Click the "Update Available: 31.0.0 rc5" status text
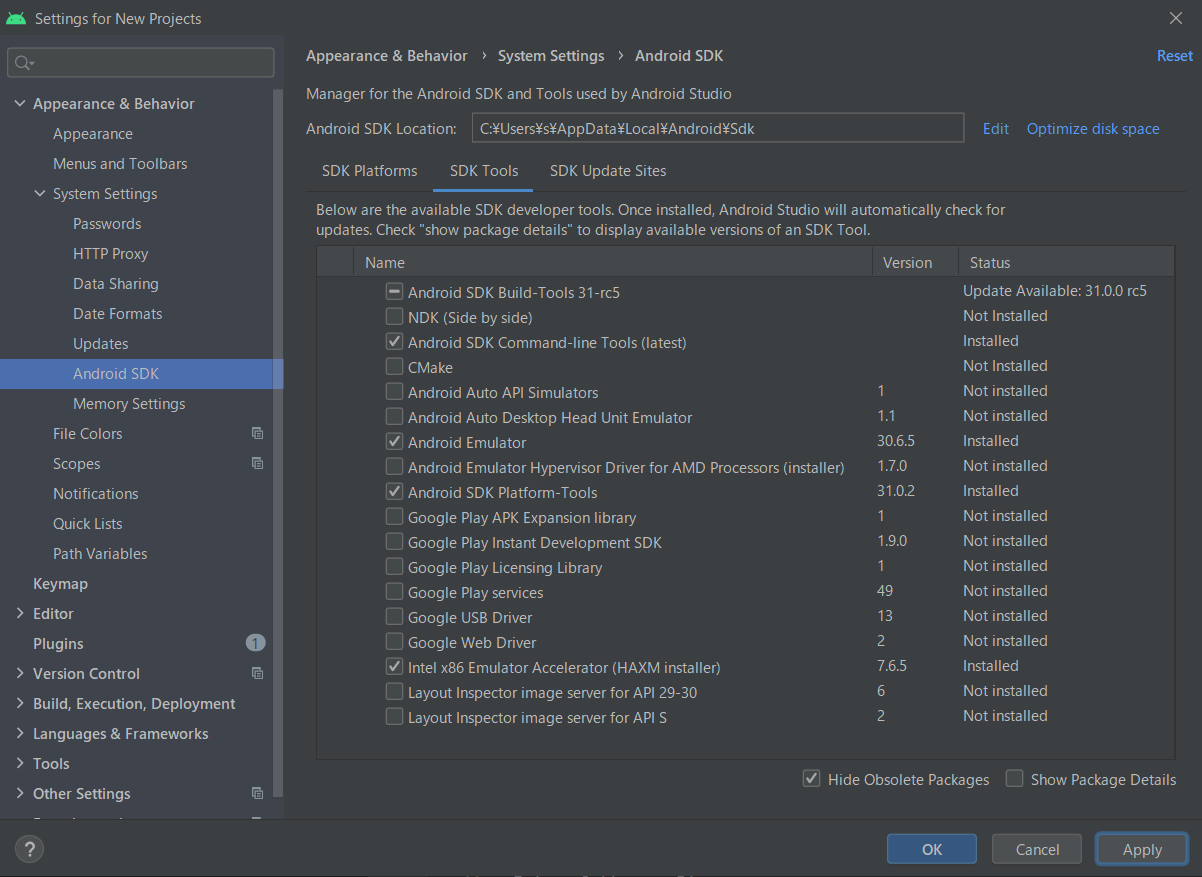Image resolution: width=1202 pixels, height=877 pixels. [1055, 291]
